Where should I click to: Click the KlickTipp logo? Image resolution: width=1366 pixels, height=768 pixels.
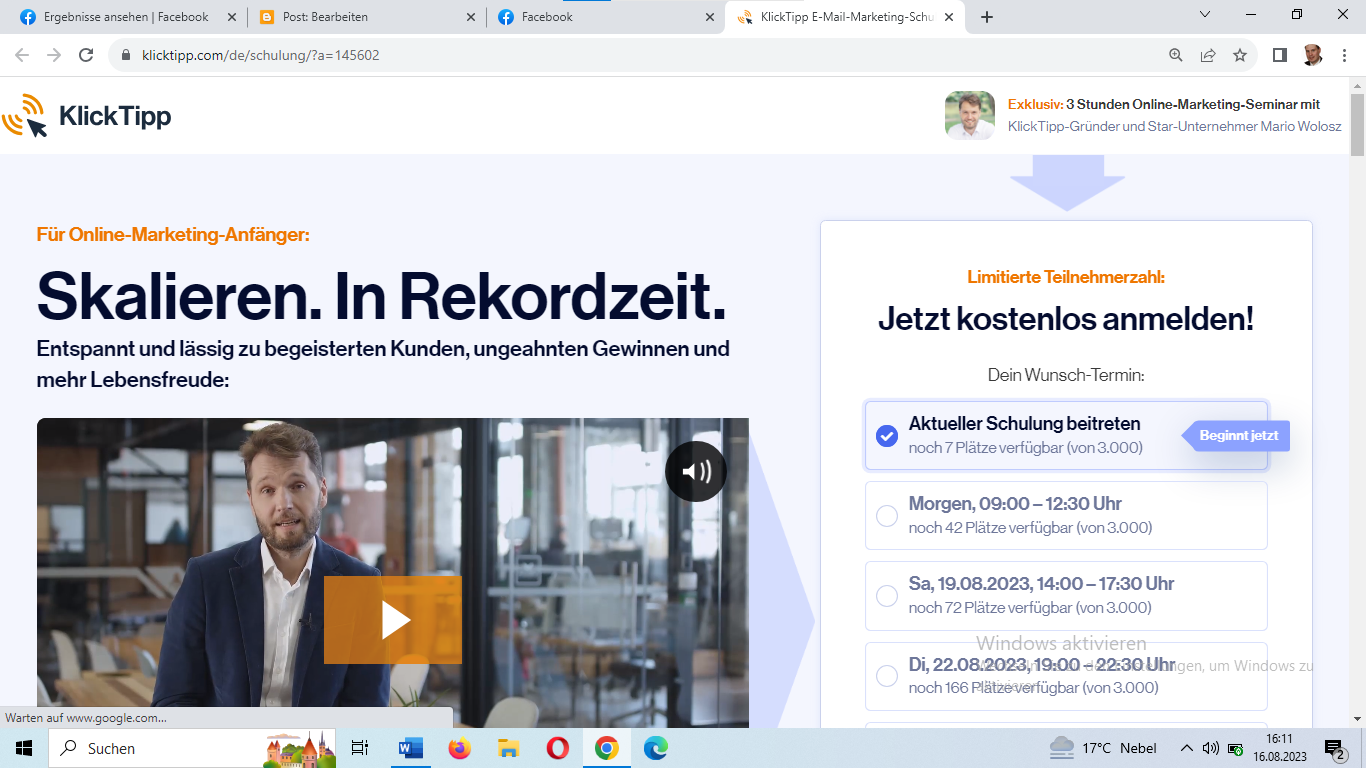point(87,116)
